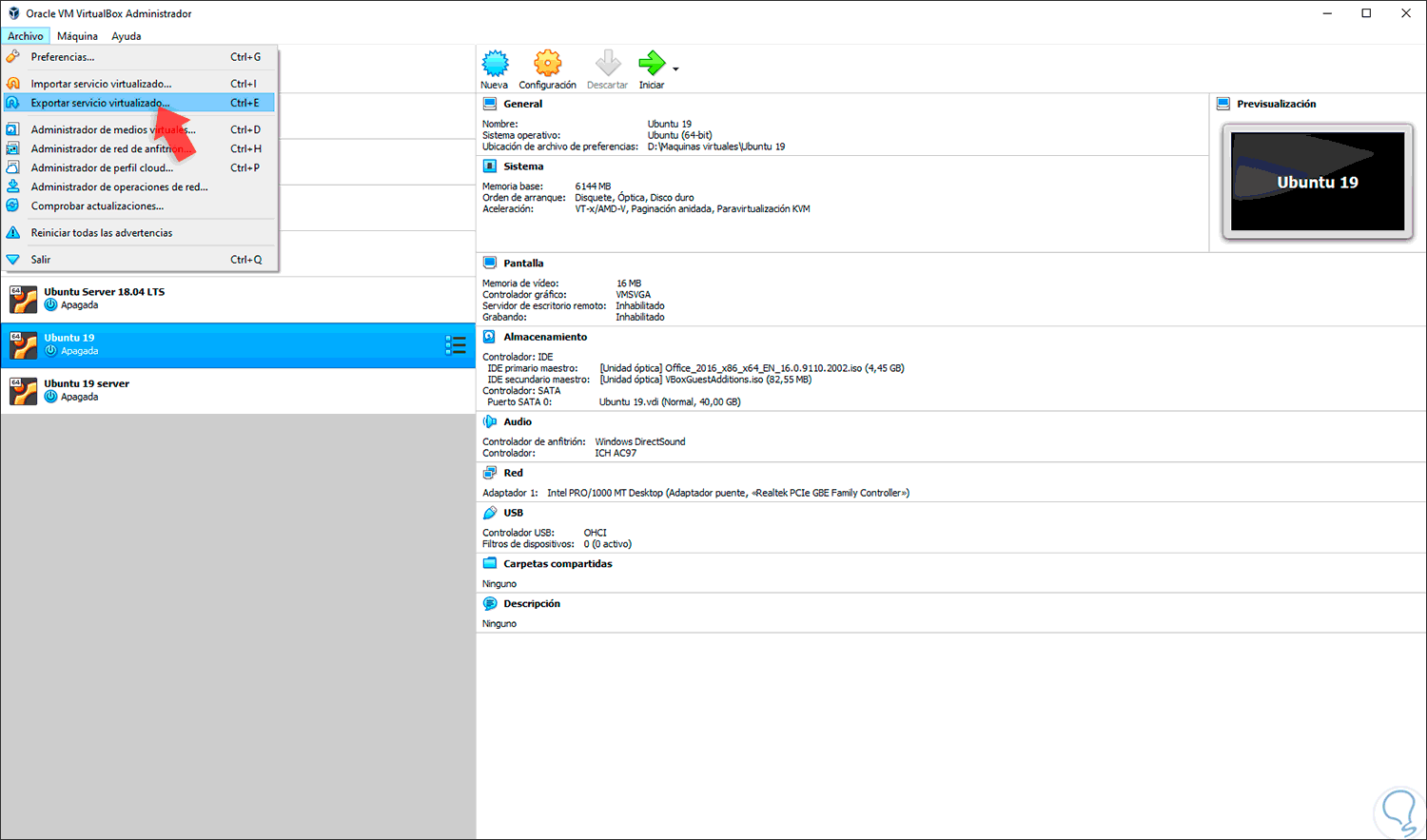Click the Descripción section heading
Viewport: 1427px width, 840px height.
pos(532,604)
